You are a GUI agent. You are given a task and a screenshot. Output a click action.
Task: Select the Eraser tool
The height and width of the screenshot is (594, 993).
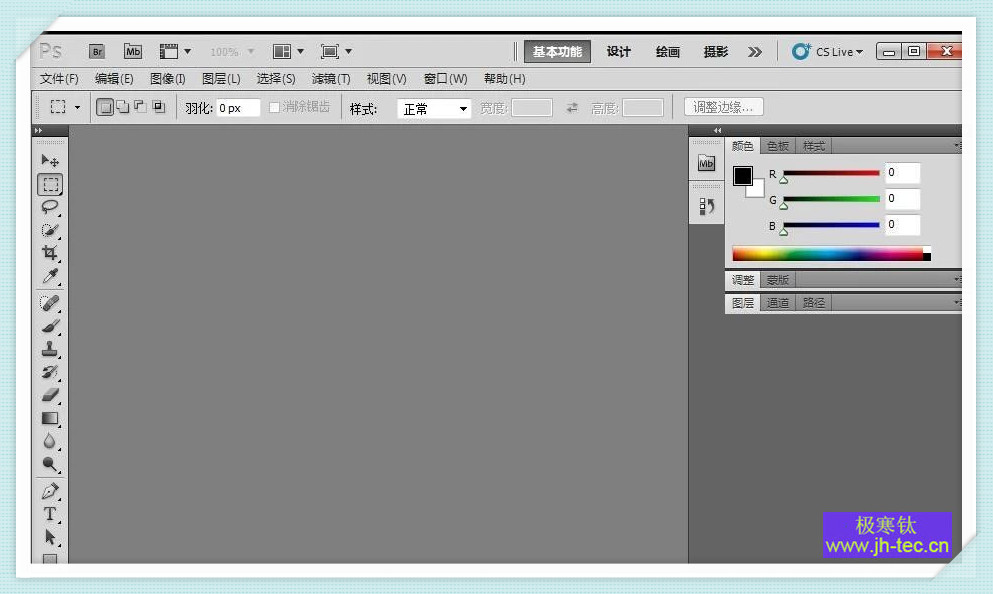50,395
